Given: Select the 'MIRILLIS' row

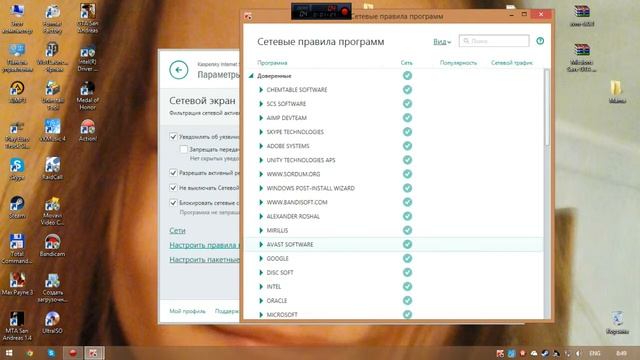Looking at the screenshot, I should coord(394,230).
